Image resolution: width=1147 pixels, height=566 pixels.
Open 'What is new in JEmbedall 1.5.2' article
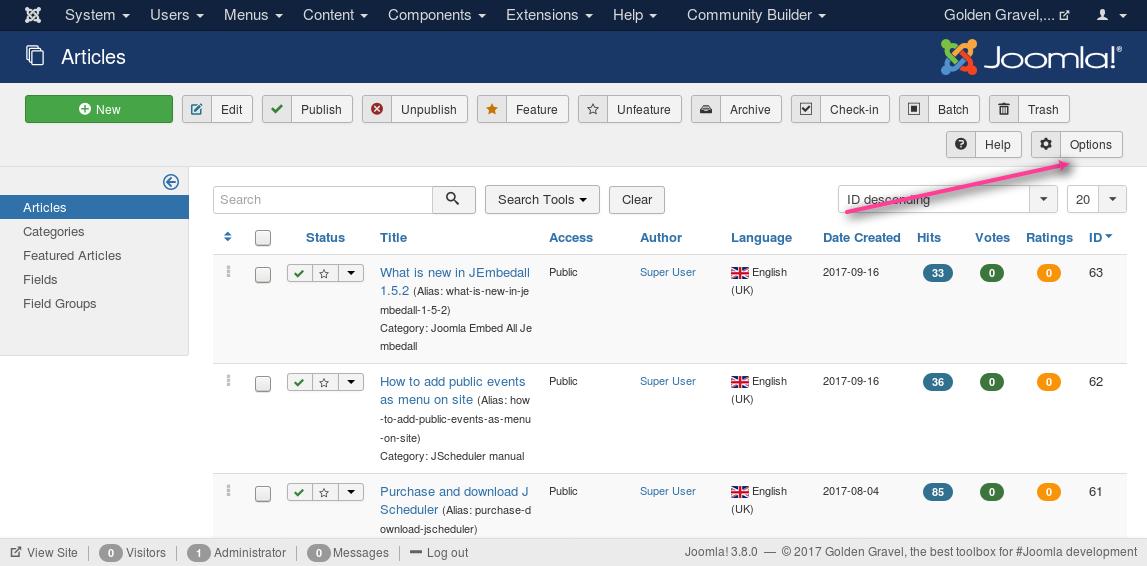click(454, 281)
